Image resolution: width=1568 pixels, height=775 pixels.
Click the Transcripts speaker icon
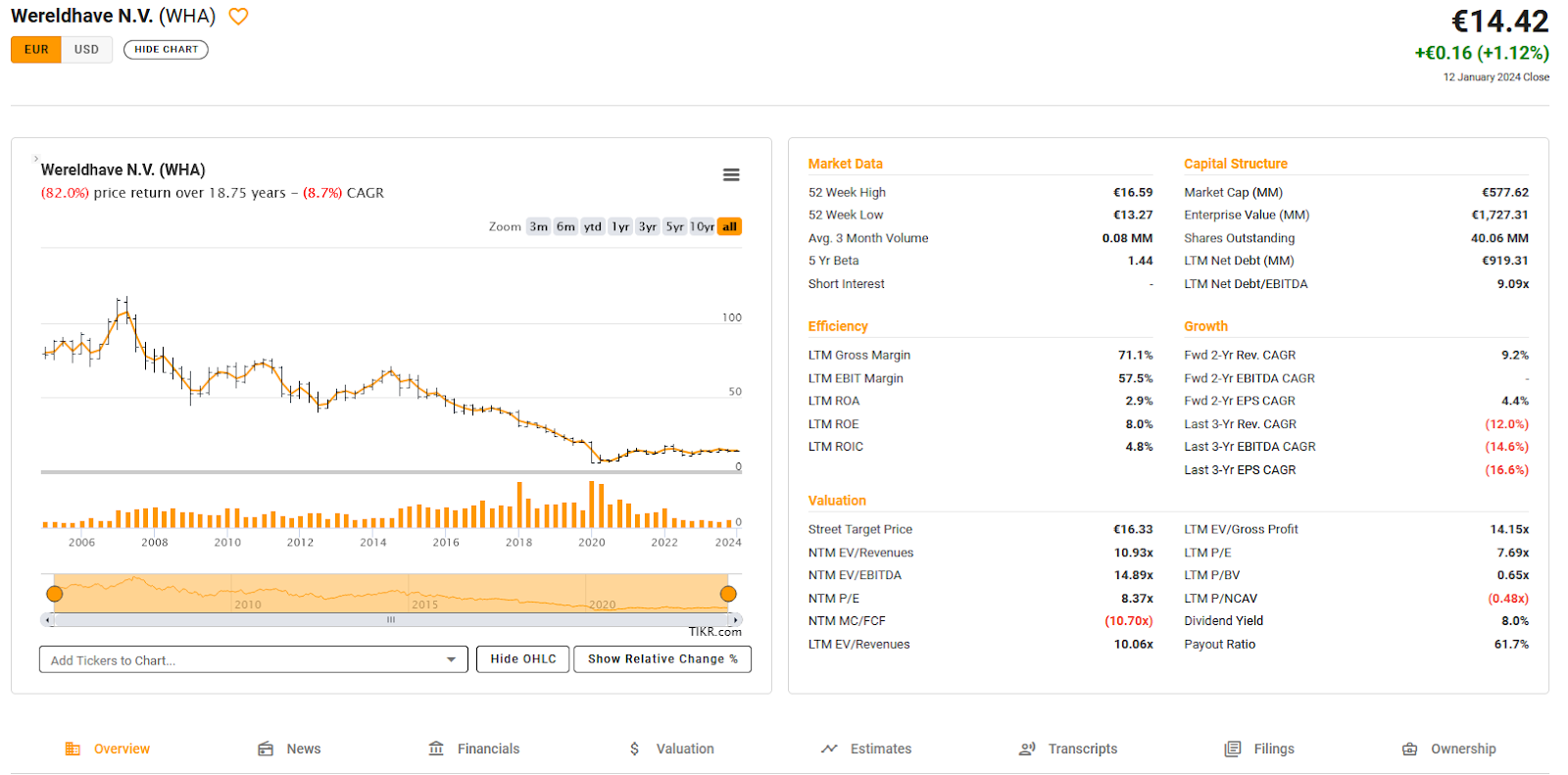(1027, 749)
